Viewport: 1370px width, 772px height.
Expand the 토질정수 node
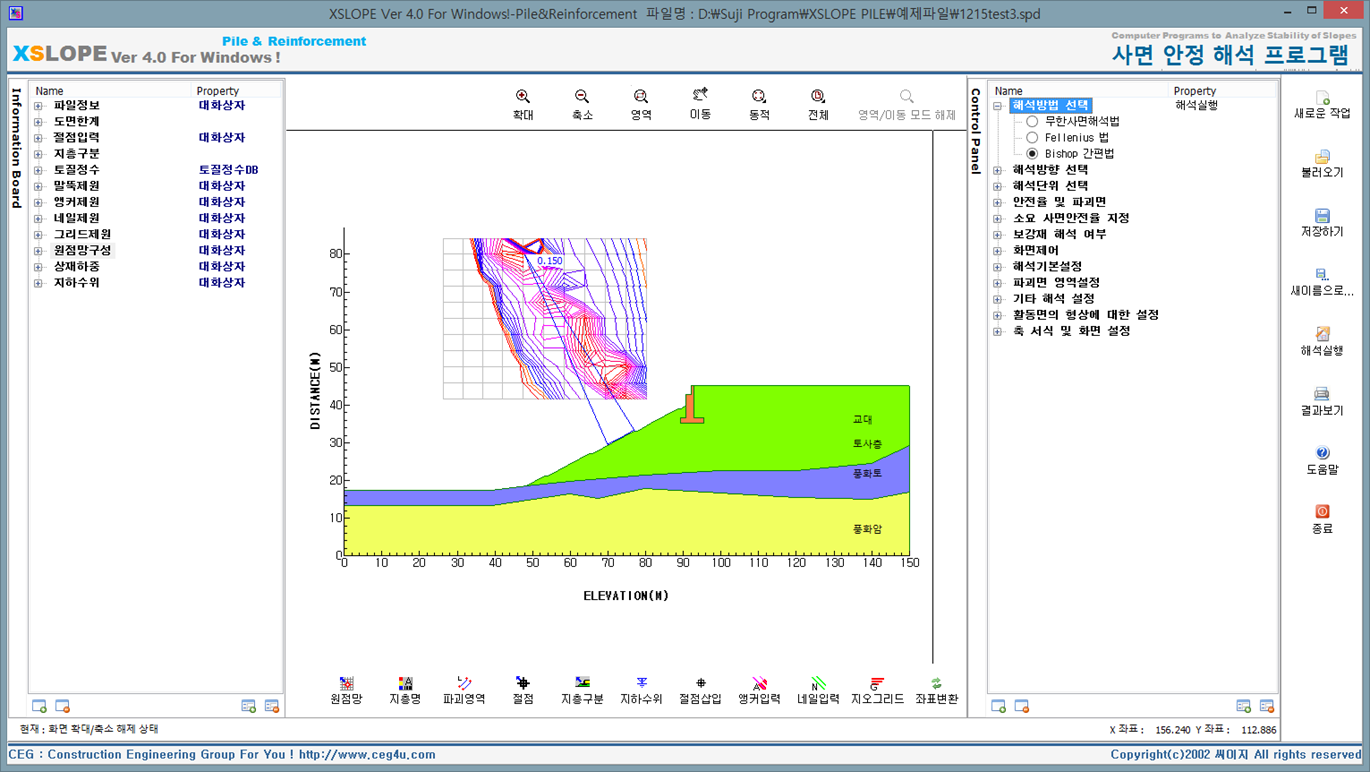(38, 170)
